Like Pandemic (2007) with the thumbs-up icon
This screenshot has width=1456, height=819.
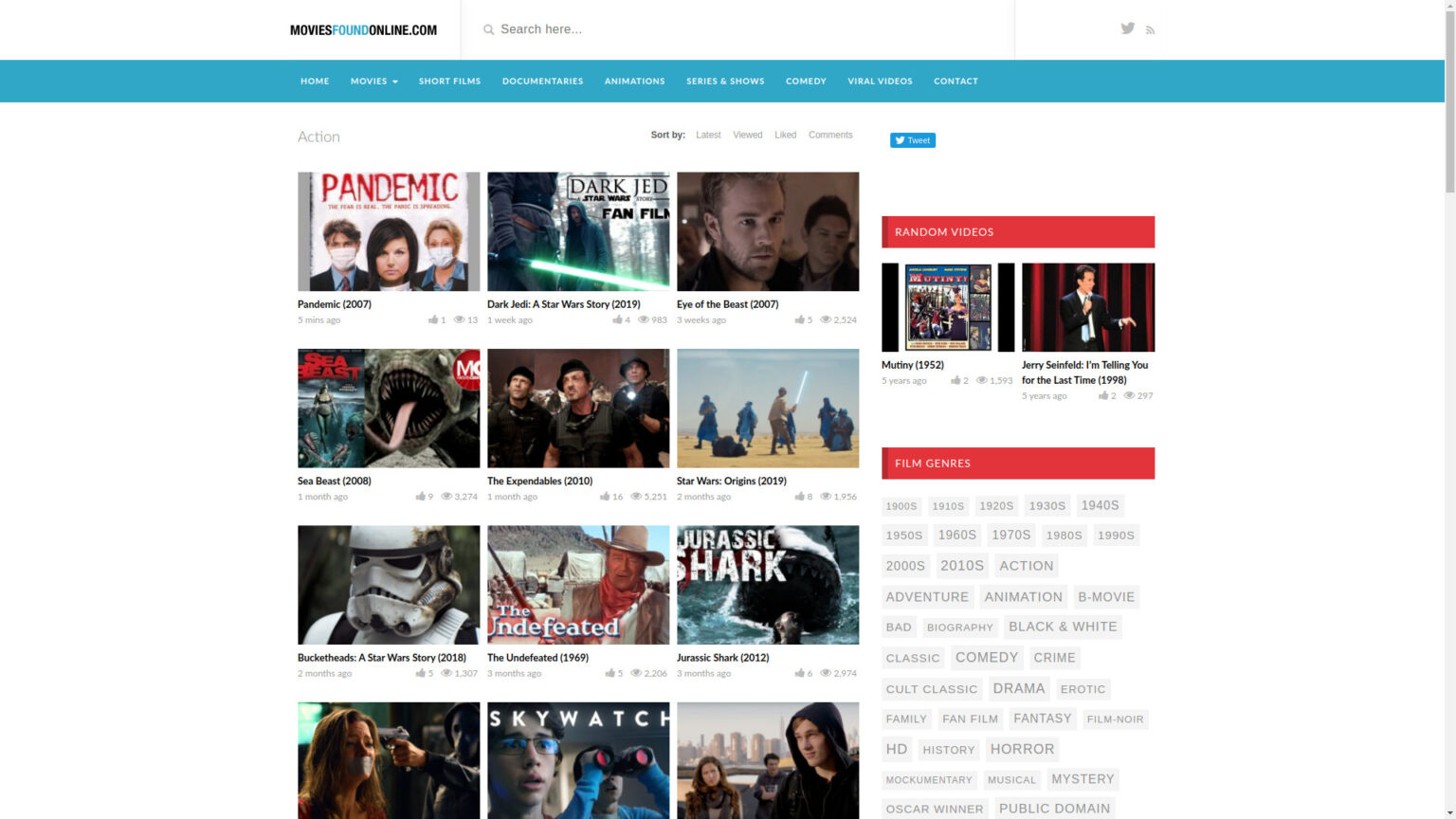[x=434, y=319]
